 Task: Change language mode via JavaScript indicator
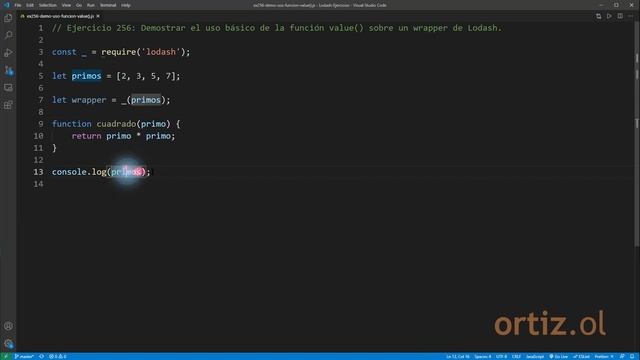[x=535, y=356]
